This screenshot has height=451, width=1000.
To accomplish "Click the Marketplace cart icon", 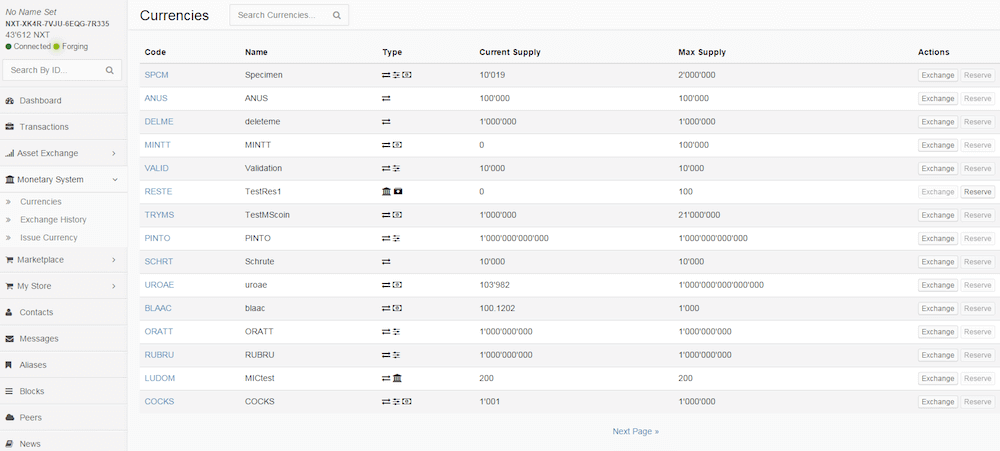I will [x=10, y=260].
